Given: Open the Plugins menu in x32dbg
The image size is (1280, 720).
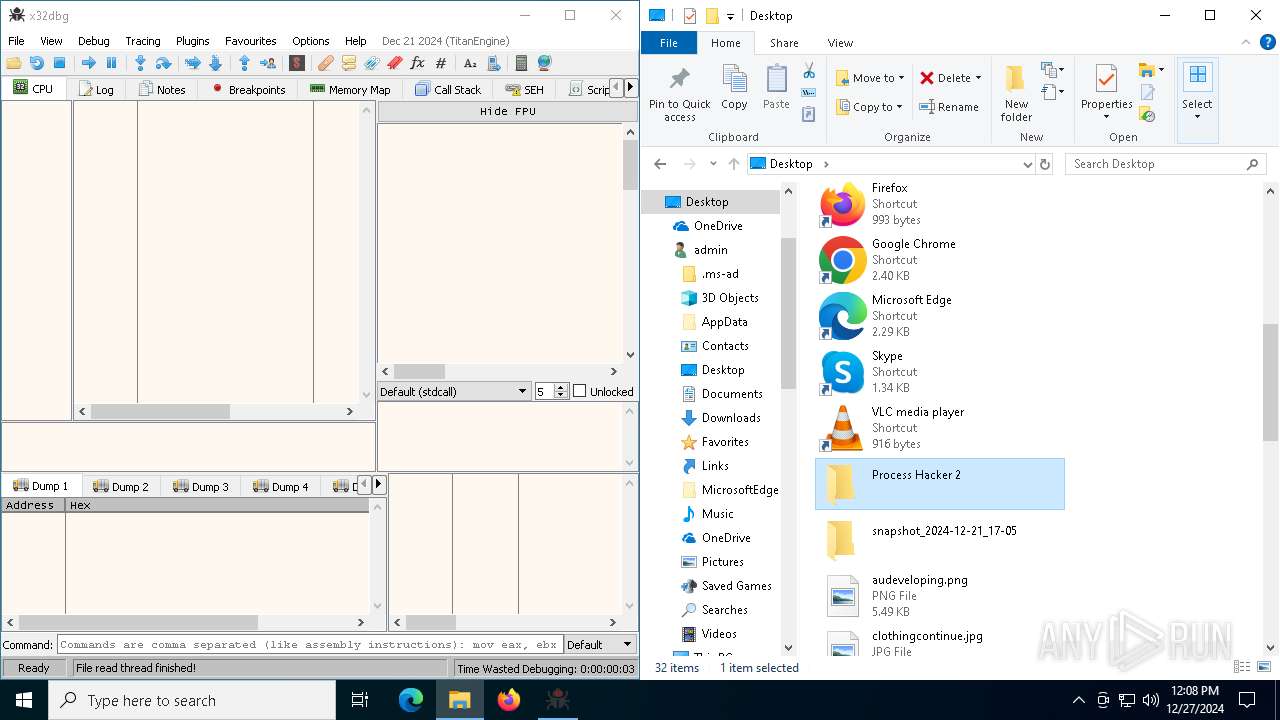Looking at the screenshot, I should click(193, 41).
